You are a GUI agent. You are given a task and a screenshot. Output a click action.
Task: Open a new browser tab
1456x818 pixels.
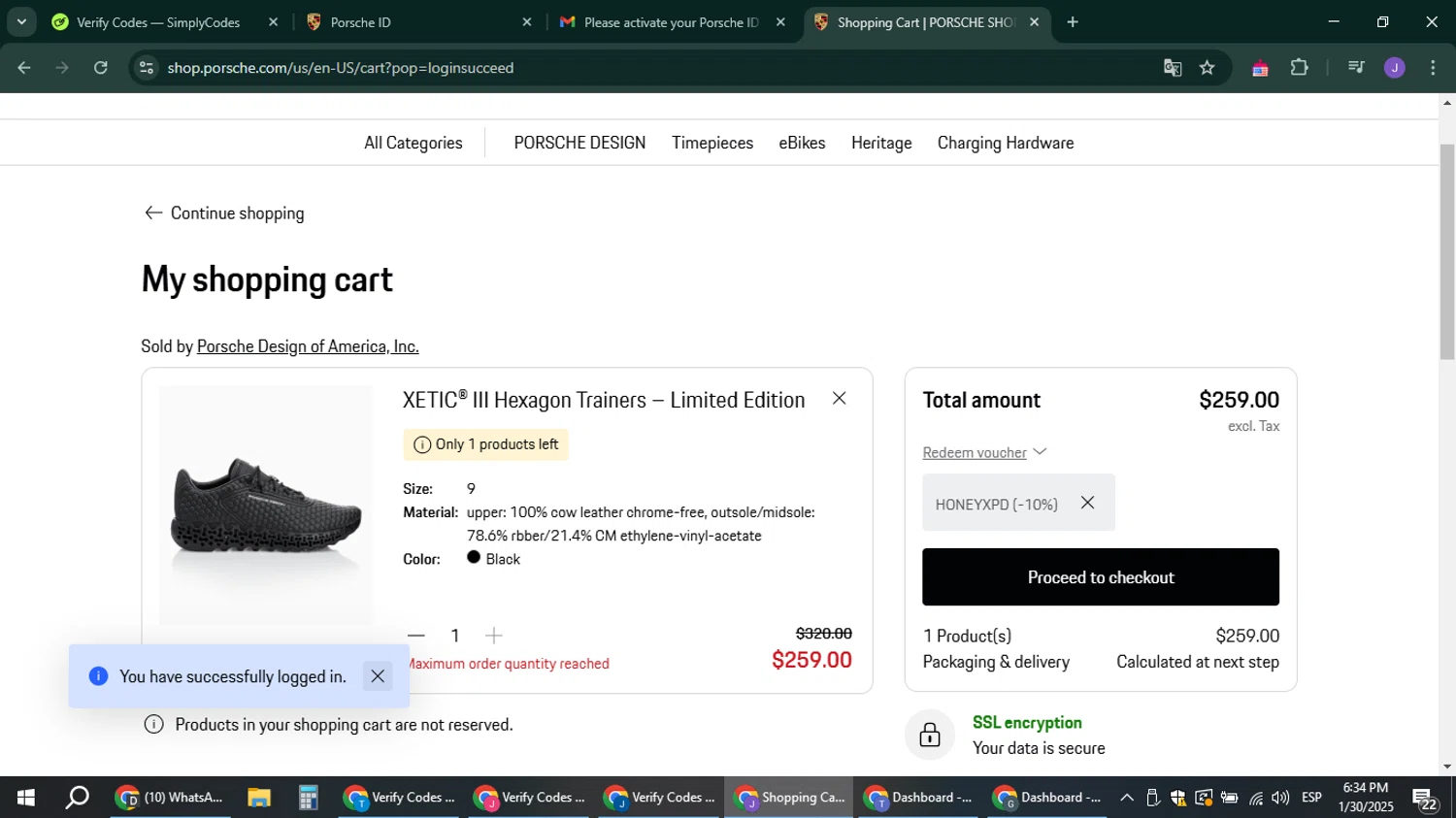[1073, 22]
